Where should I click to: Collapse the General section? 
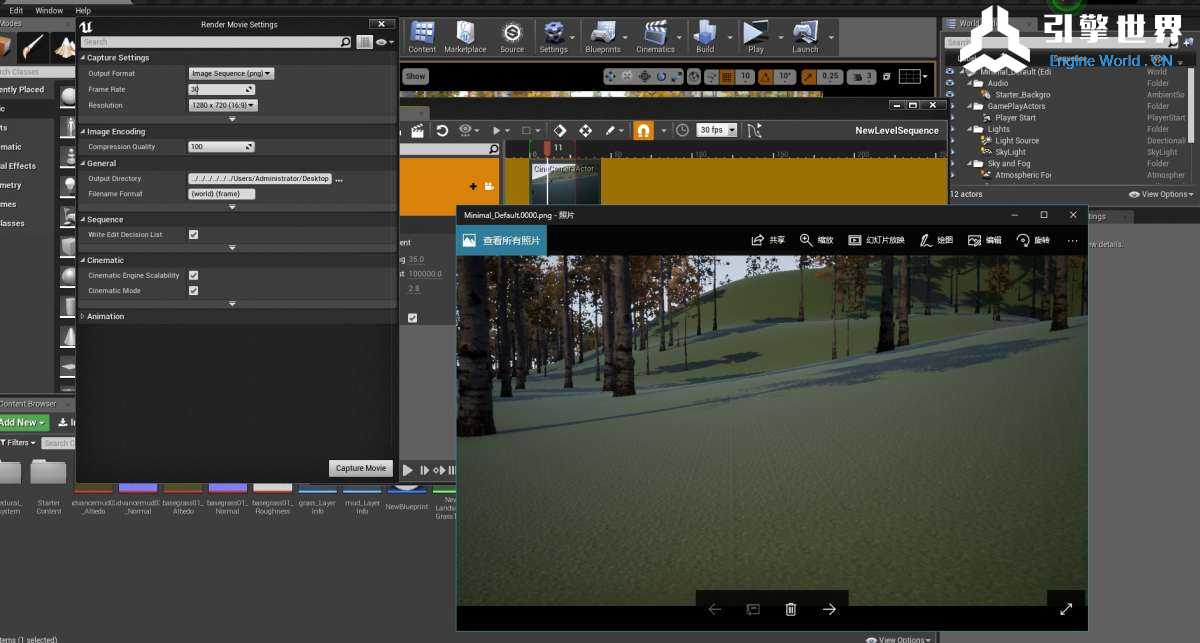pos(83,163)
